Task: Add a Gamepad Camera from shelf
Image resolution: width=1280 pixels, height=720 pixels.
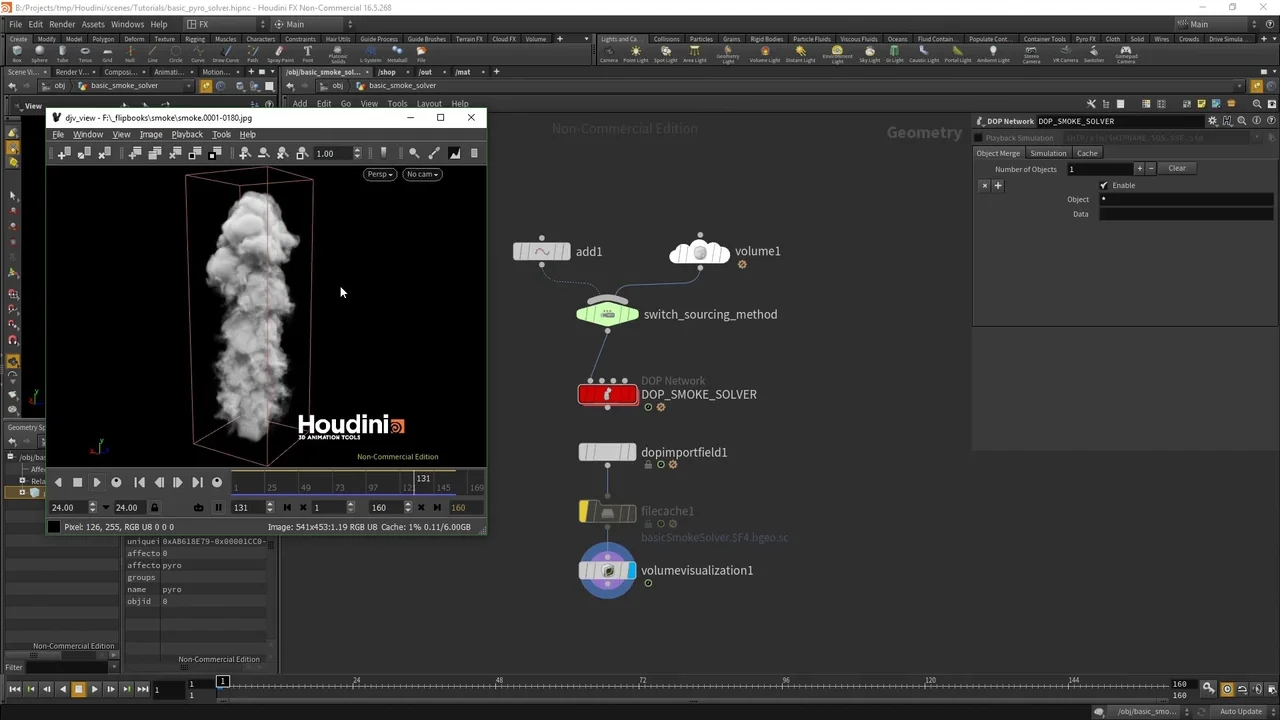Action: pyautogui.click(x=1126, y=54)
